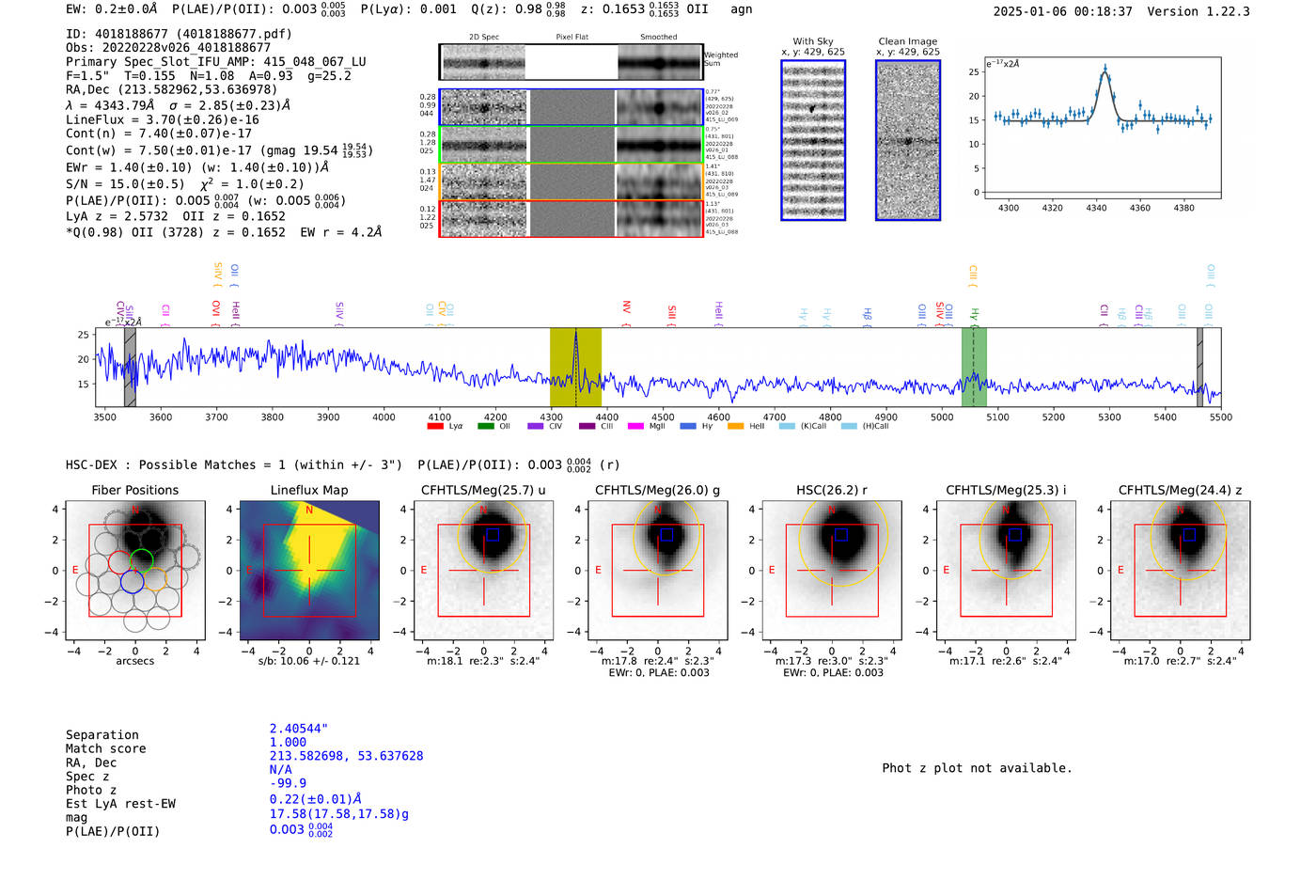Screen dimensions: 1316x896
Task: Click the LineFlux = 3.70(±0.26)e-16 text
Action: click(x=163, y=120)
